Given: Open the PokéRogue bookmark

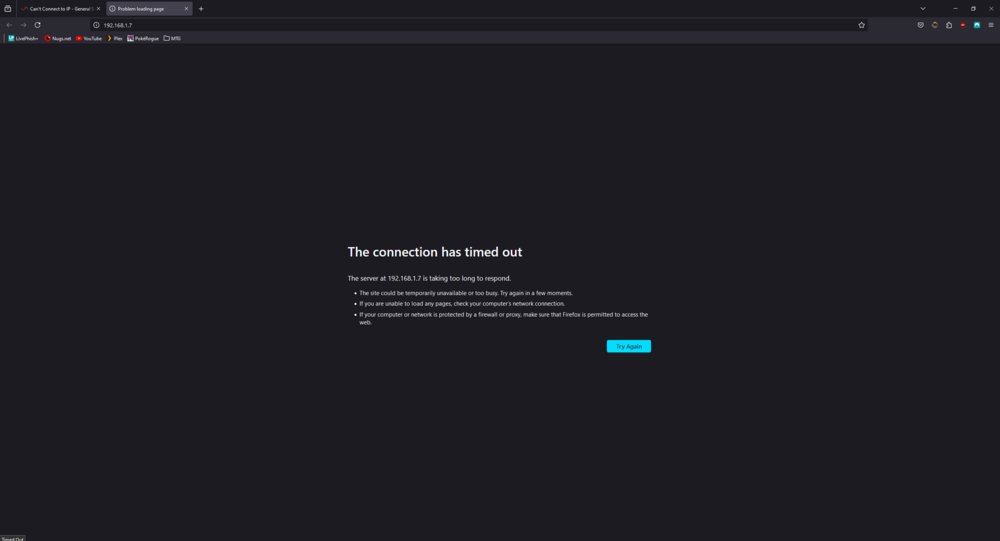Looking at the screenshot, I should 143,38.
